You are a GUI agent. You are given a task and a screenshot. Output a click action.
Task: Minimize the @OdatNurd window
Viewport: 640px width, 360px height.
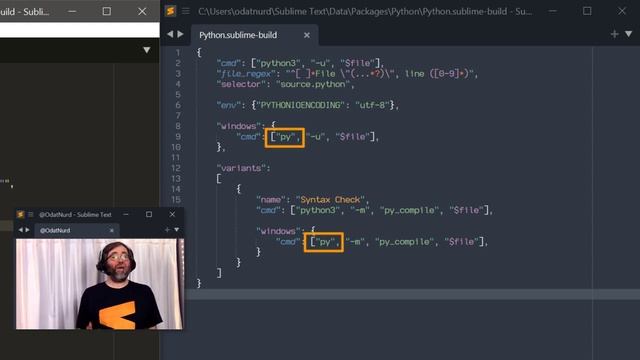point(126,214)
